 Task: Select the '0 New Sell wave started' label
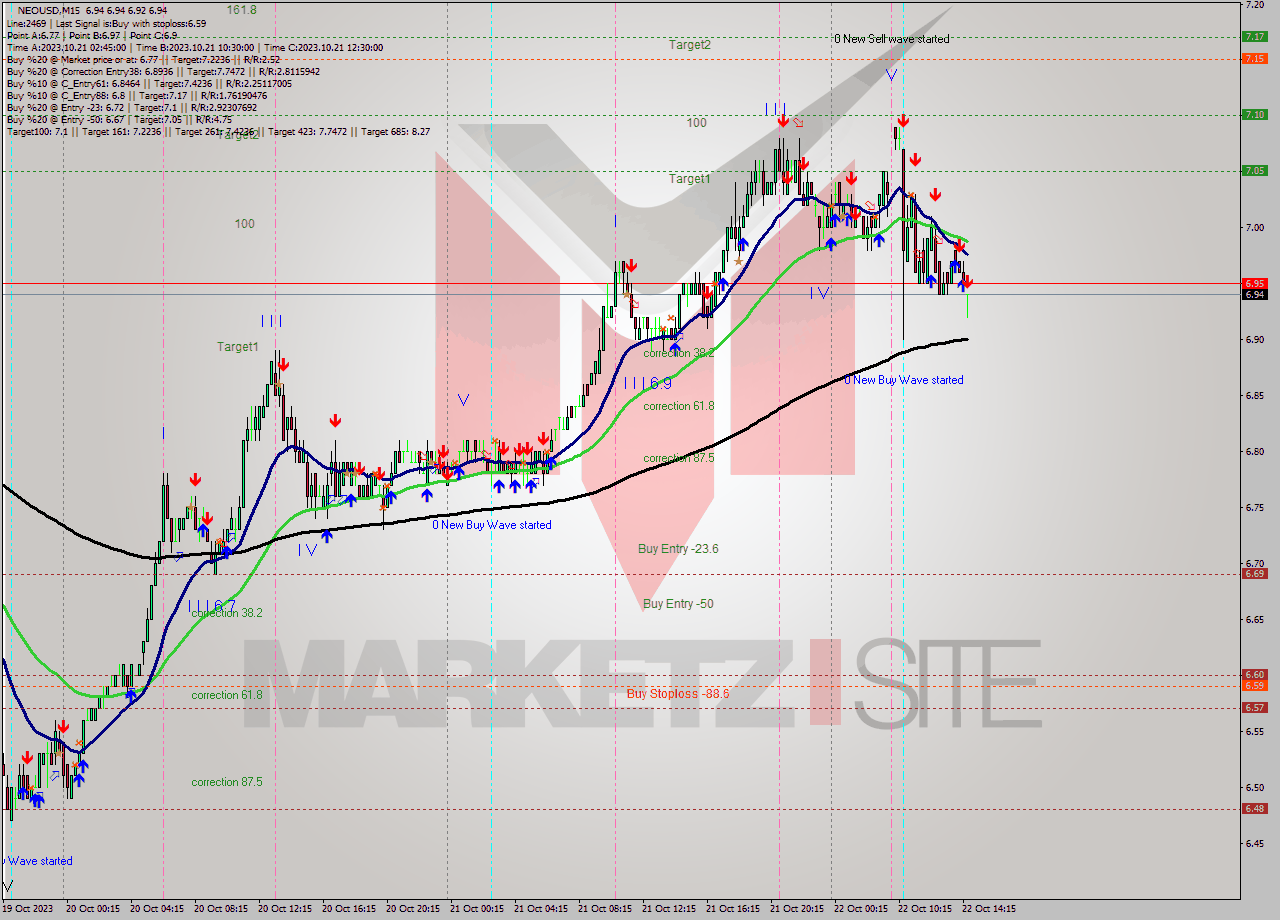(x=892, y=39)
